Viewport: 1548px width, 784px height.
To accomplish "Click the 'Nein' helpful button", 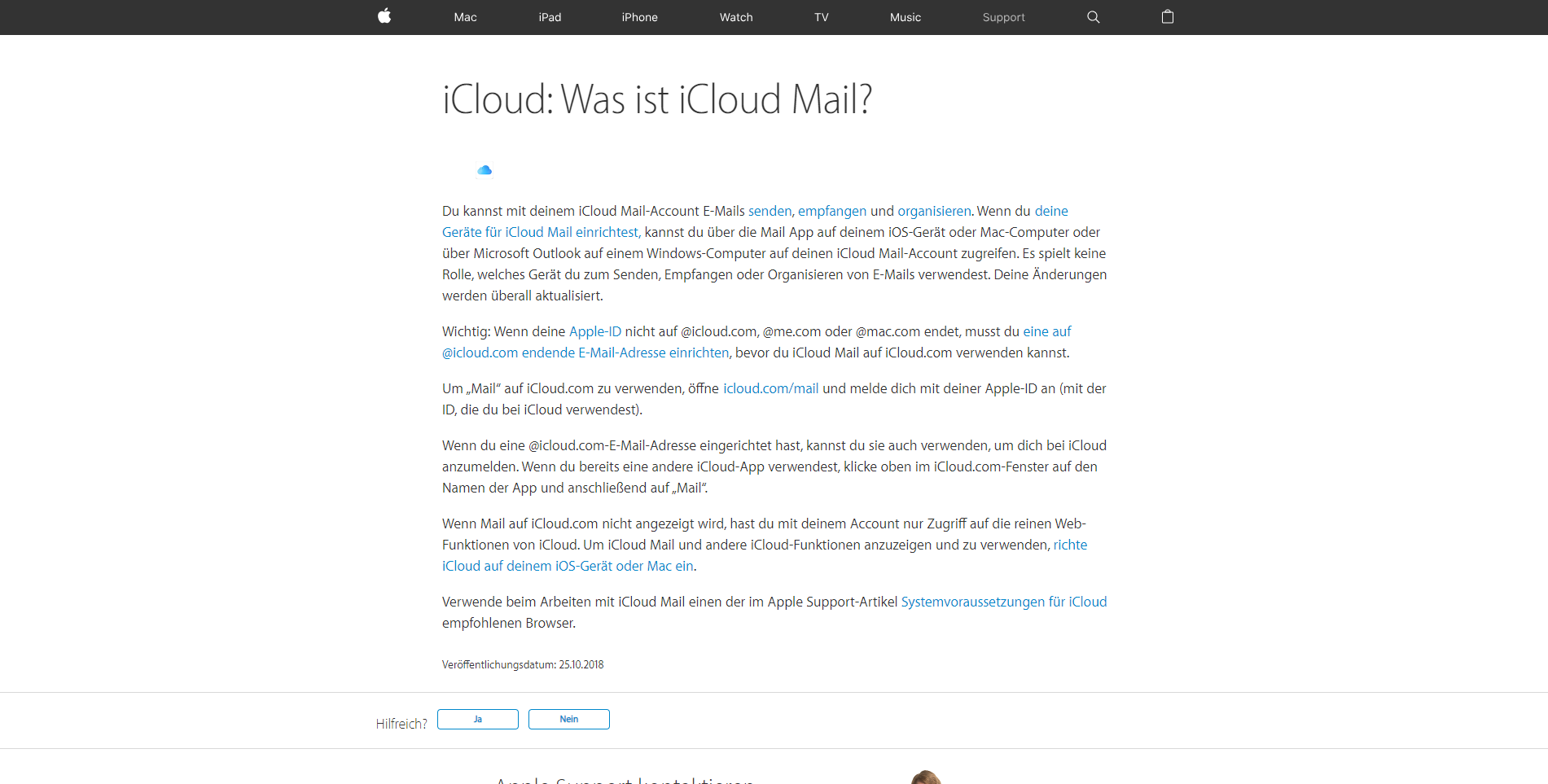I will pos(569,719).
